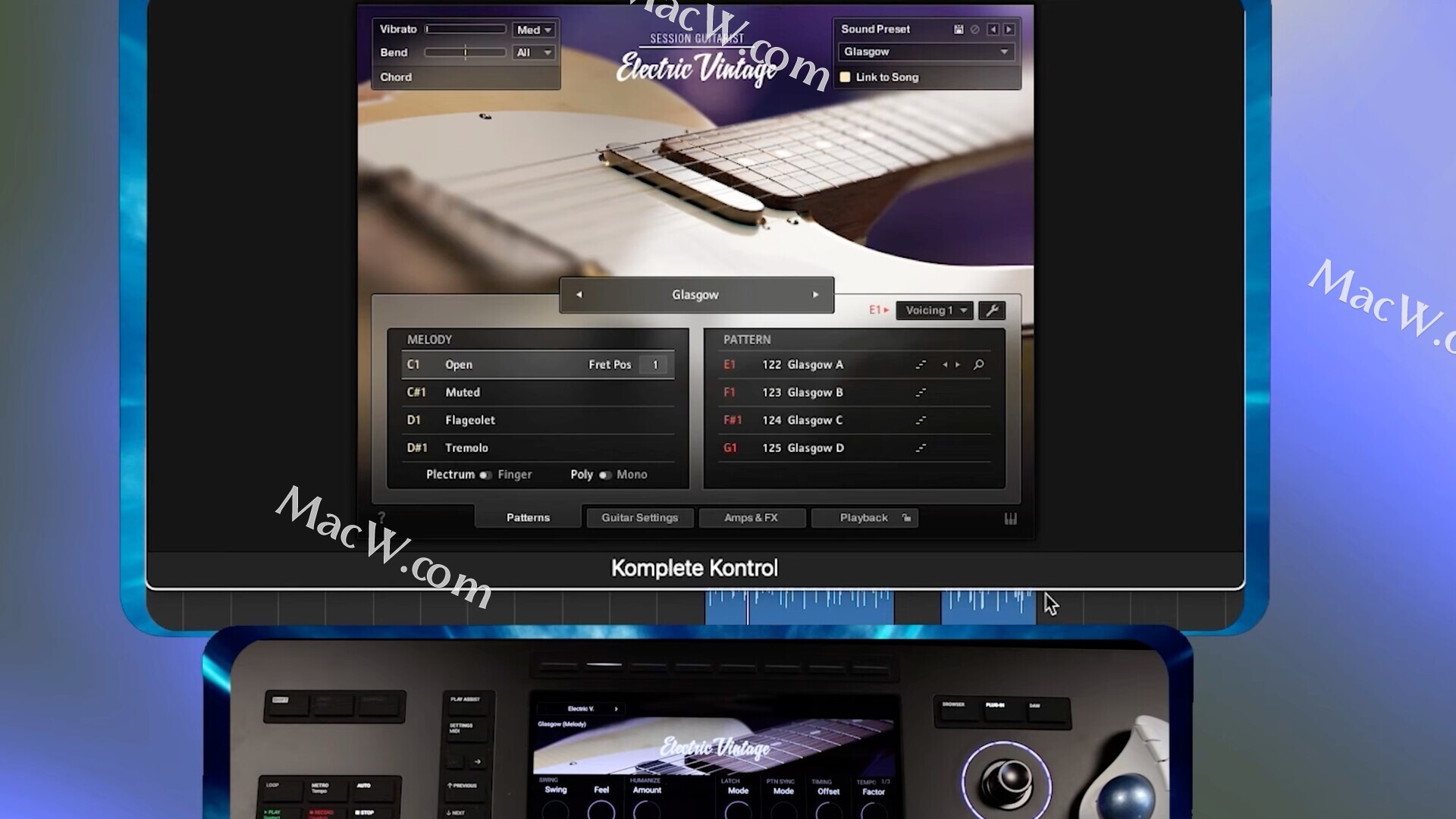Open the keyboard mapping icon

1011,519
